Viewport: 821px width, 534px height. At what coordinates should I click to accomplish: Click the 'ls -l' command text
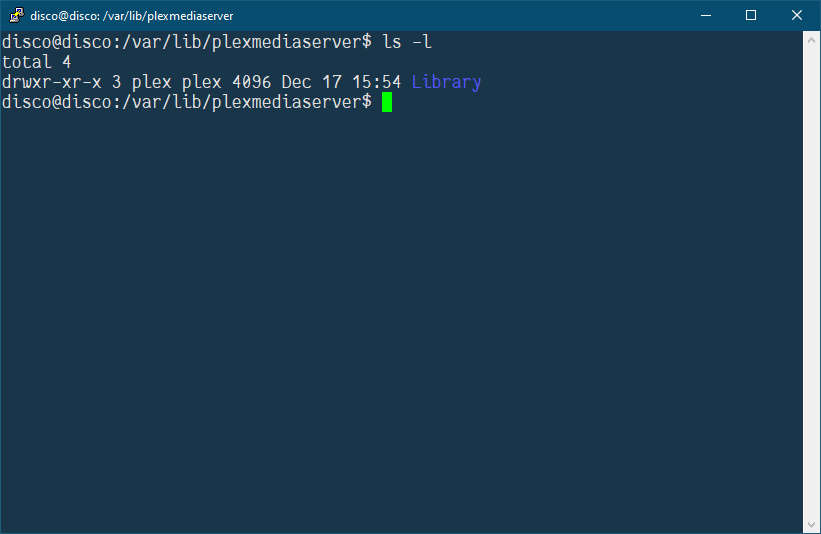pos(407,42)
